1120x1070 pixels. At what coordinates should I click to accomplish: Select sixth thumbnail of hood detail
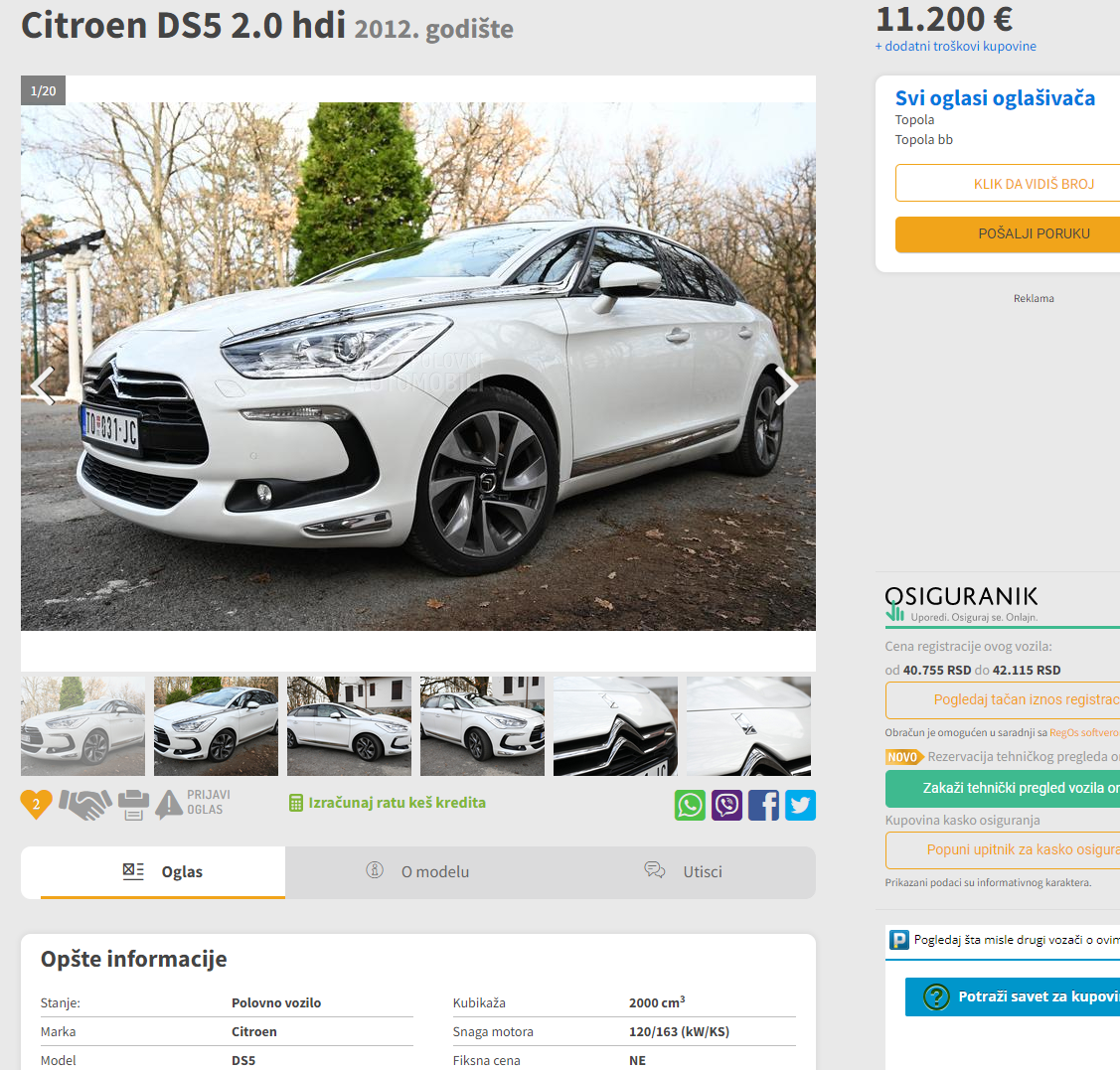coord(748,725)
